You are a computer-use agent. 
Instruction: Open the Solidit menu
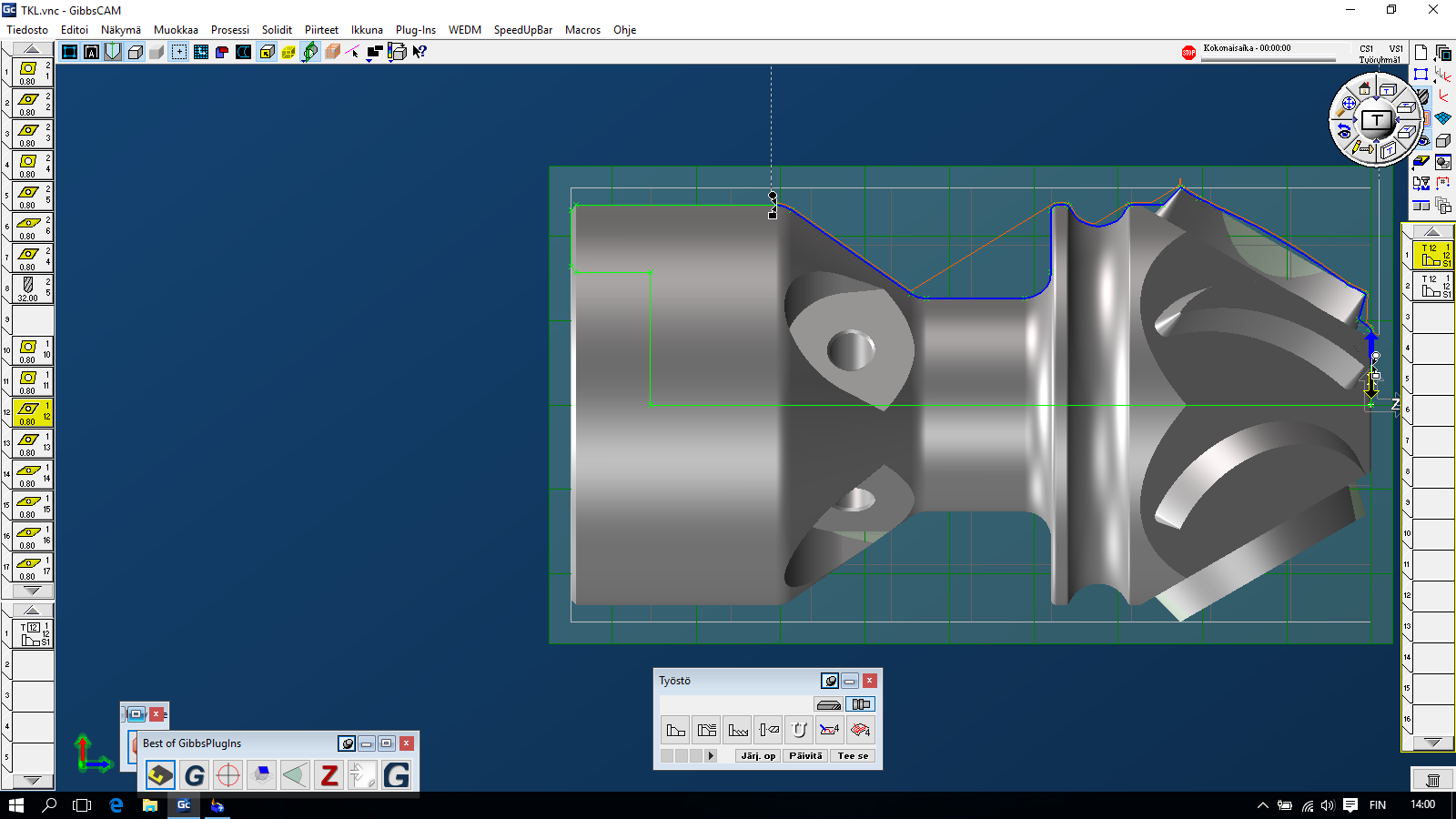pyautogui.click(x=277, y=30)
